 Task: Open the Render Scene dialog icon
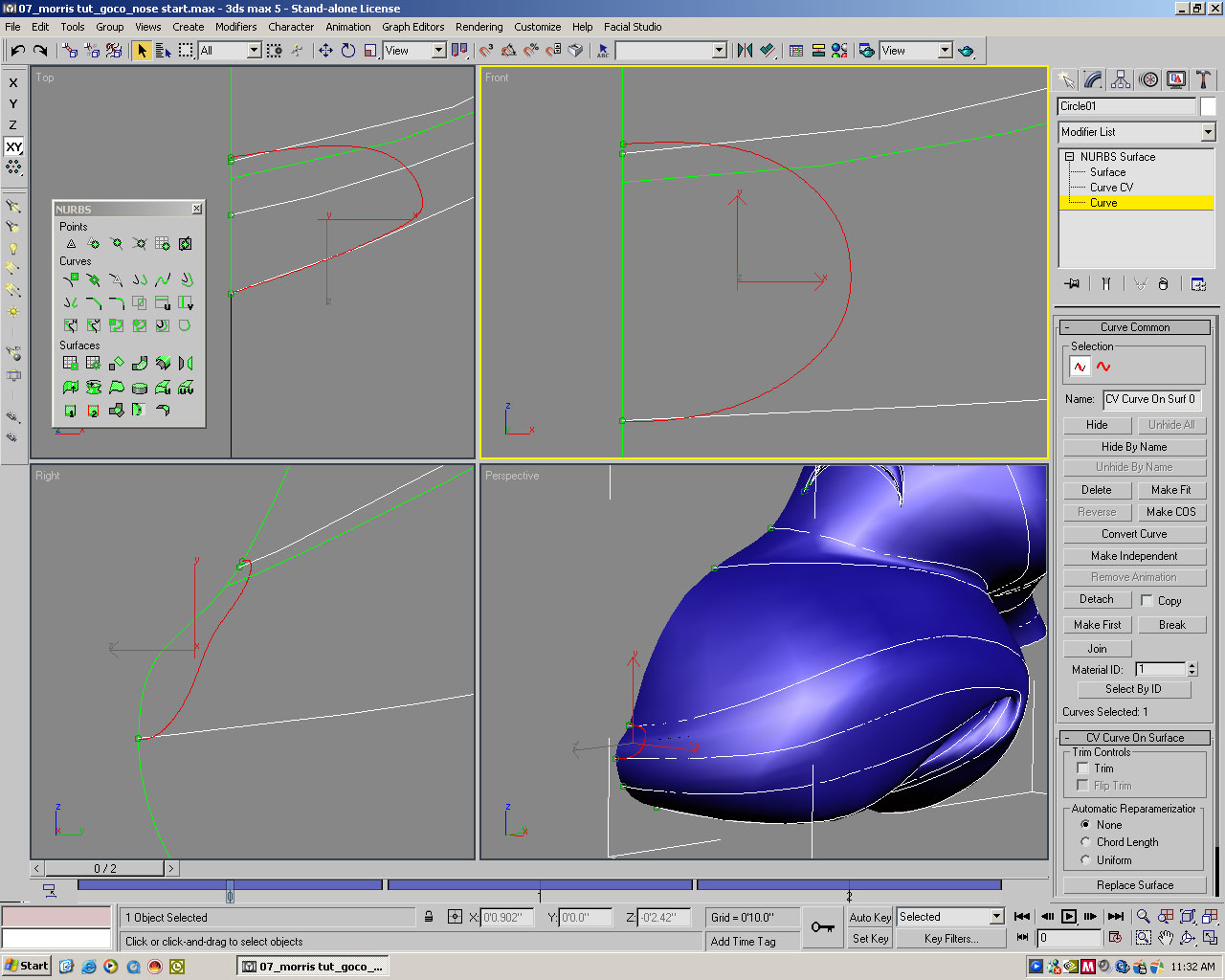866,51
